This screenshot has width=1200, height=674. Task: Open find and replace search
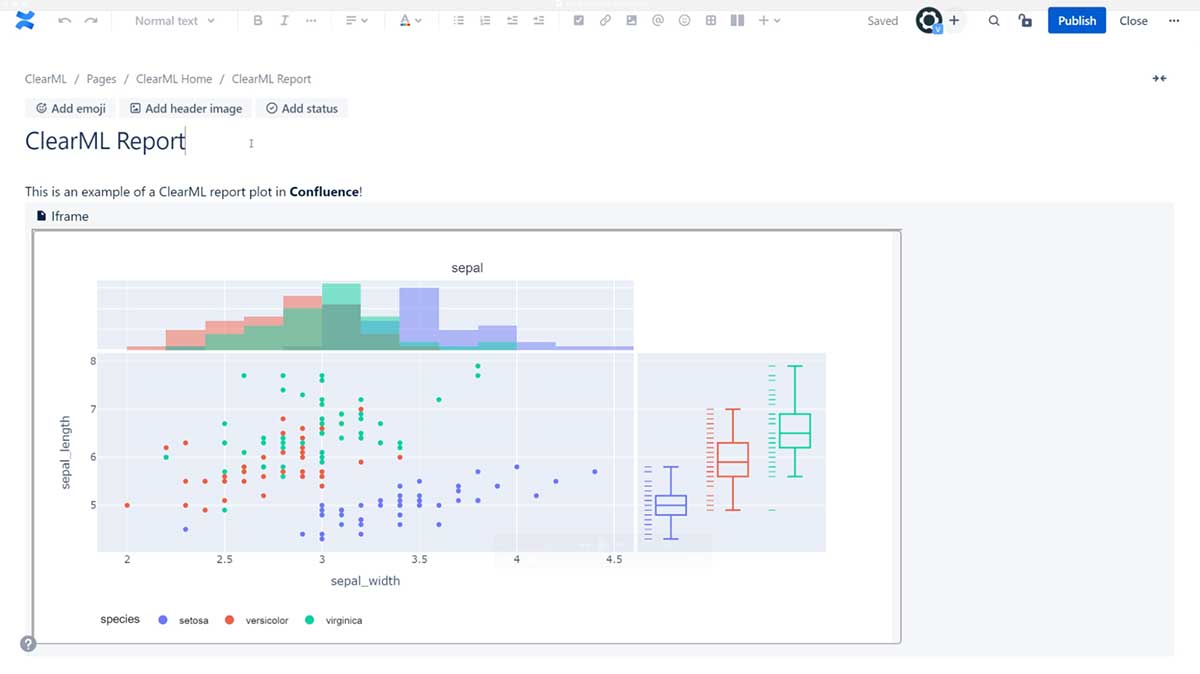click(994, 20)
